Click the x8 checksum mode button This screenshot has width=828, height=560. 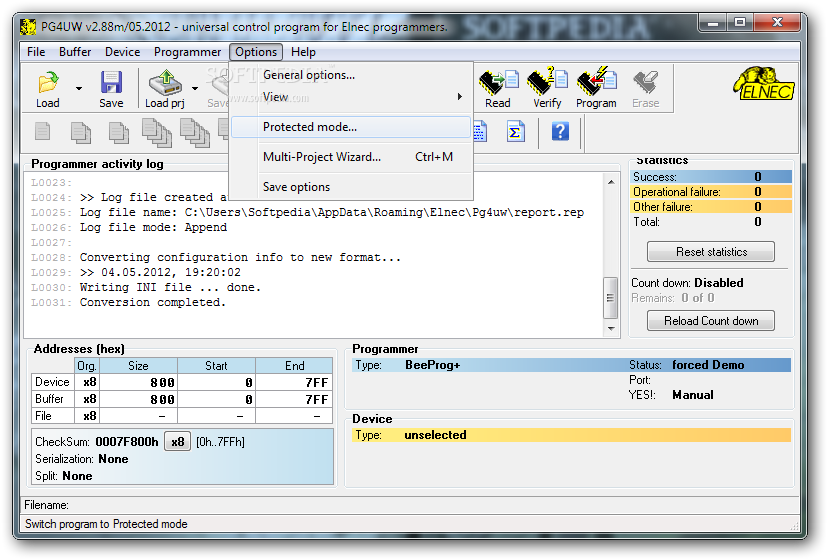point(177,442)
